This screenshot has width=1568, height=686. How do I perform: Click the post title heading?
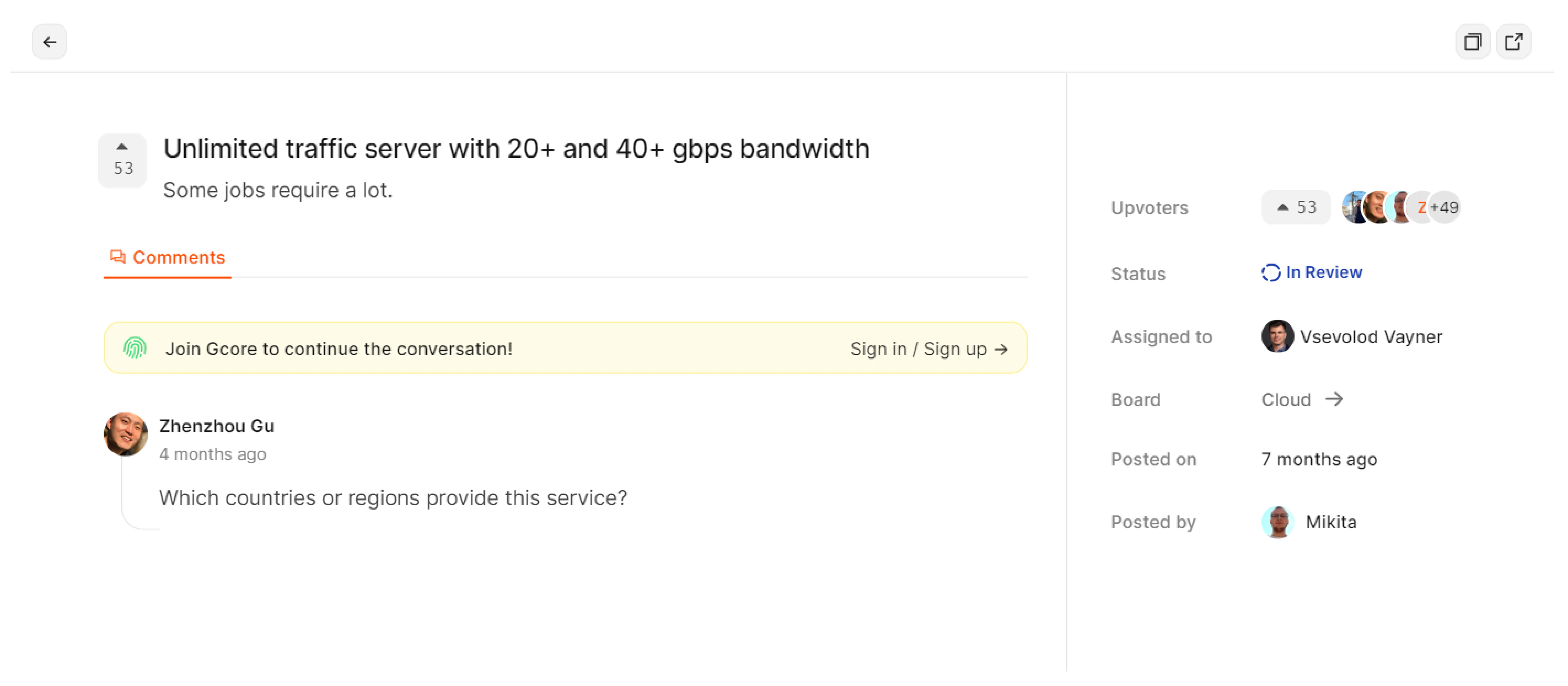[516, 149]
